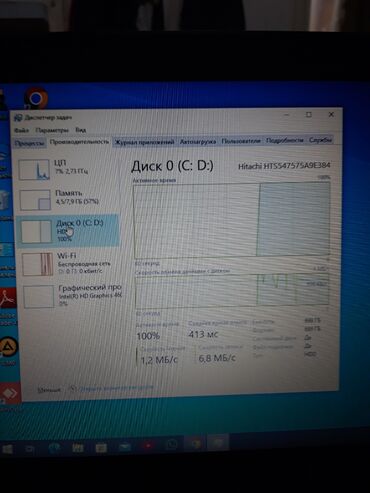Click the 413 мс response time value
Screen dimensions: 370x493
203,334
